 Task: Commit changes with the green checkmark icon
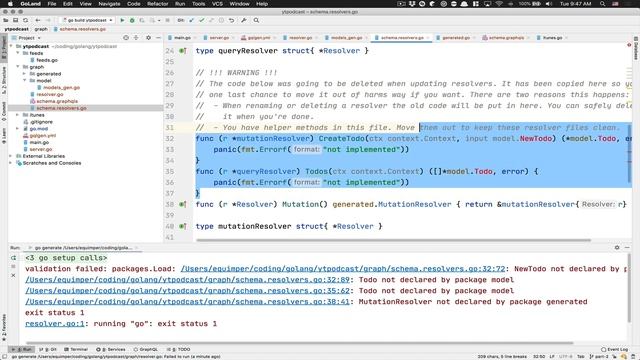click(201, 20)
